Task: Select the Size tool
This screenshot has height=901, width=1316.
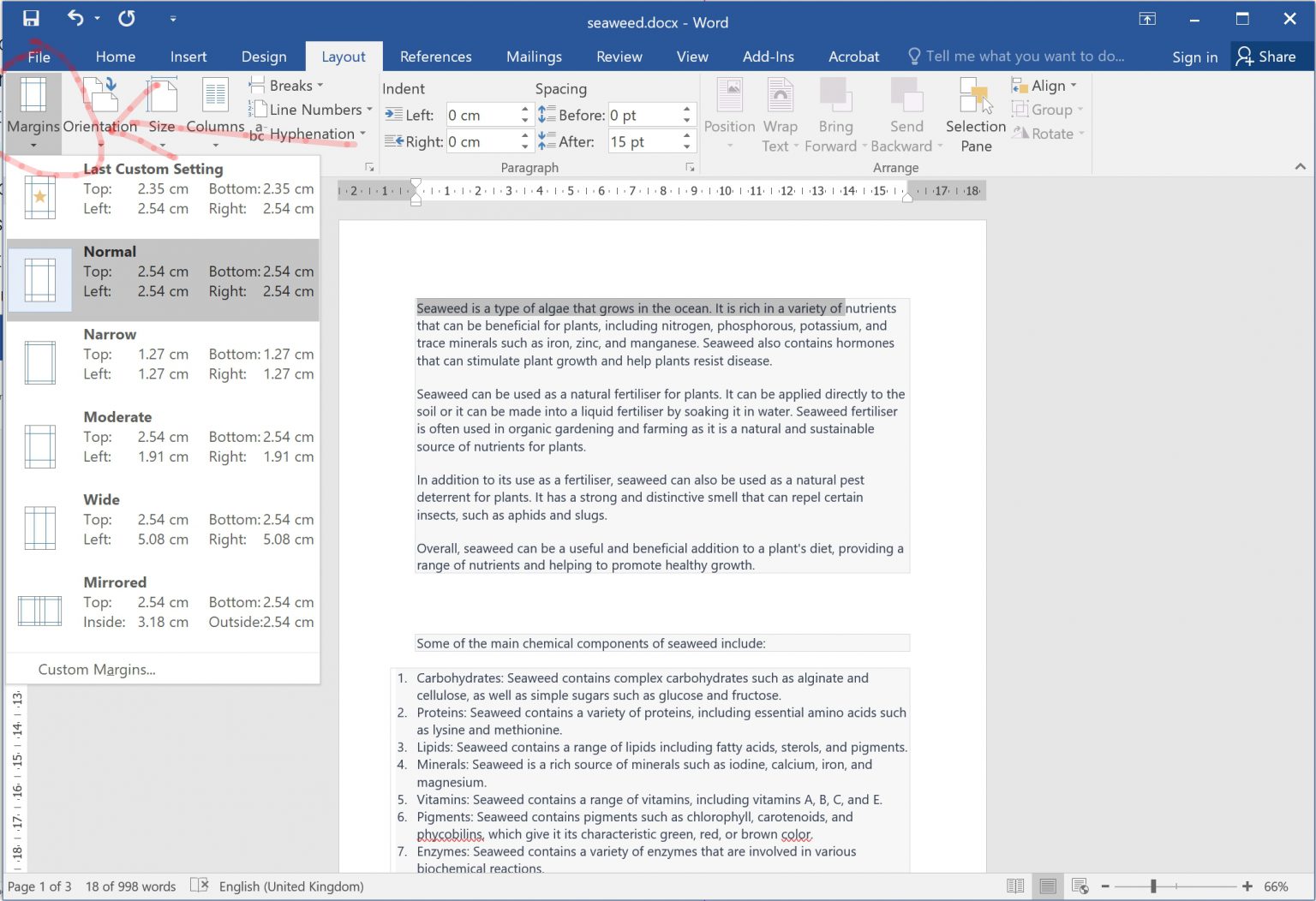Action: pos(162,111)
